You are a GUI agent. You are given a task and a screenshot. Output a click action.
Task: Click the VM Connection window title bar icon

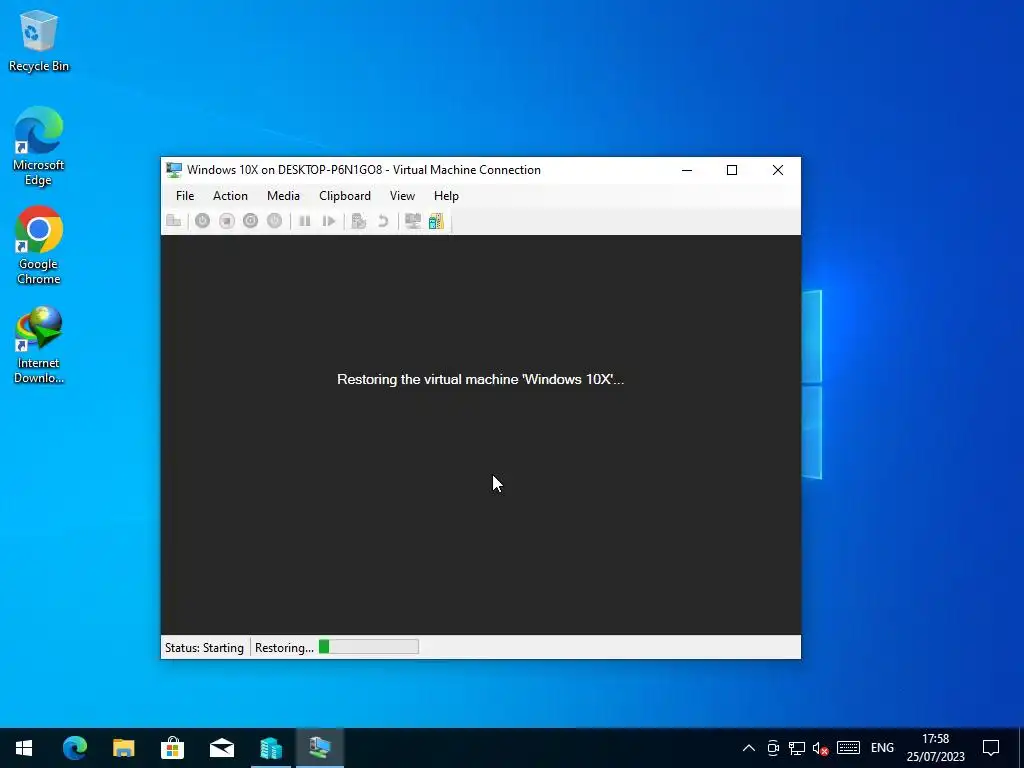click(x=174, y=170)
